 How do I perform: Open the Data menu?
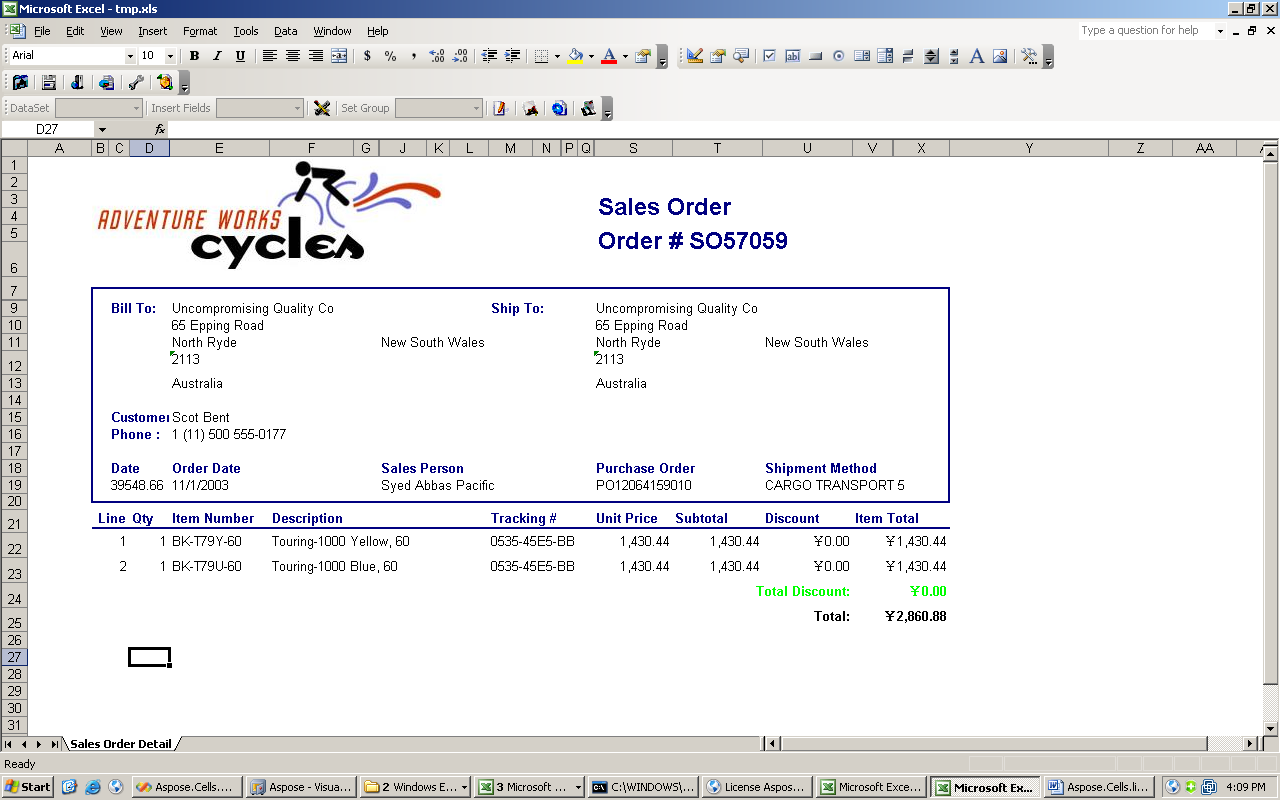coord(286,31)
